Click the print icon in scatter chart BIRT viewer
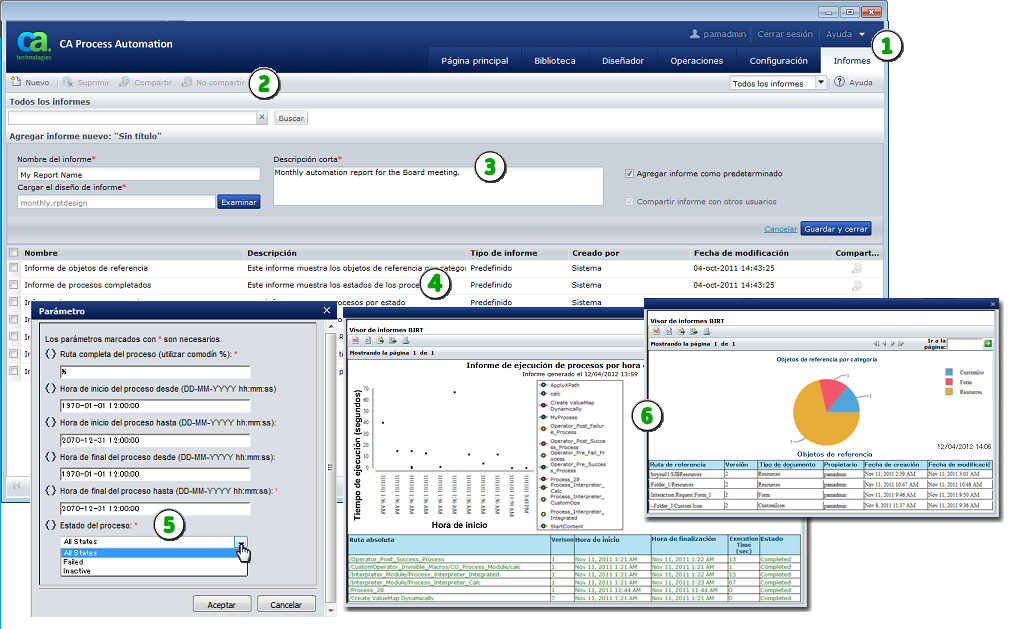Screen dimensions: 1010x629 tap(405, 340)
